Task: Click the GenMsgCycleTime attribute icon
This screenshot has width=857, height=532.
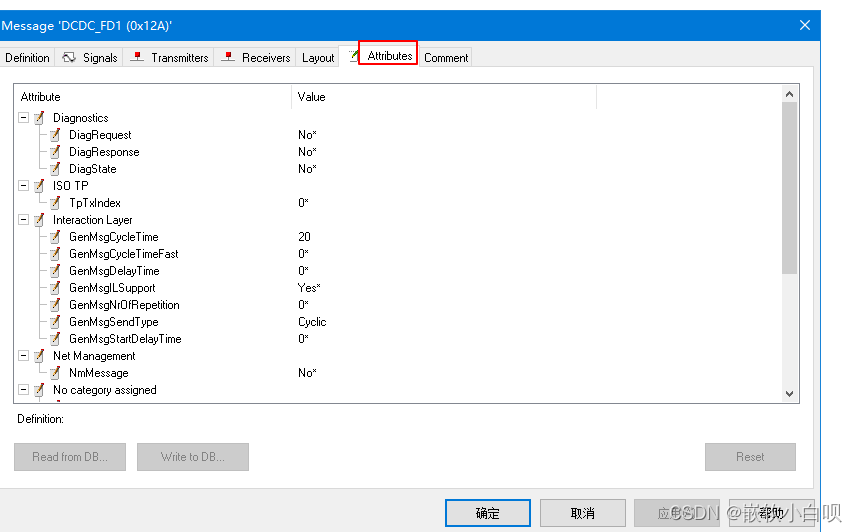Action: pos(55,237)
